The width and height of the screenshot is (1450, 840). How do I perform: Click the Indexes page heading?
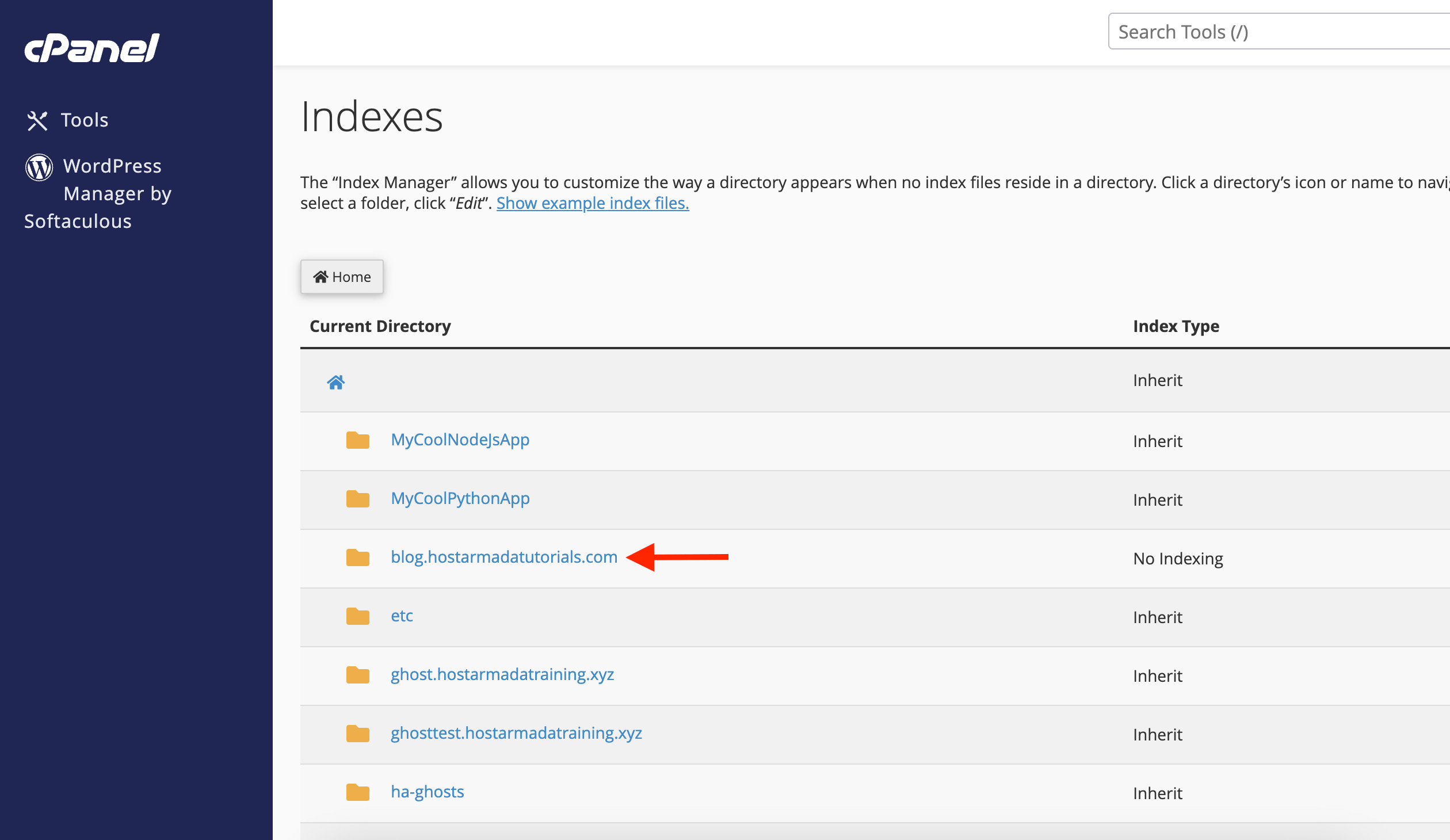pyautogui.click(x=372, y=117)
